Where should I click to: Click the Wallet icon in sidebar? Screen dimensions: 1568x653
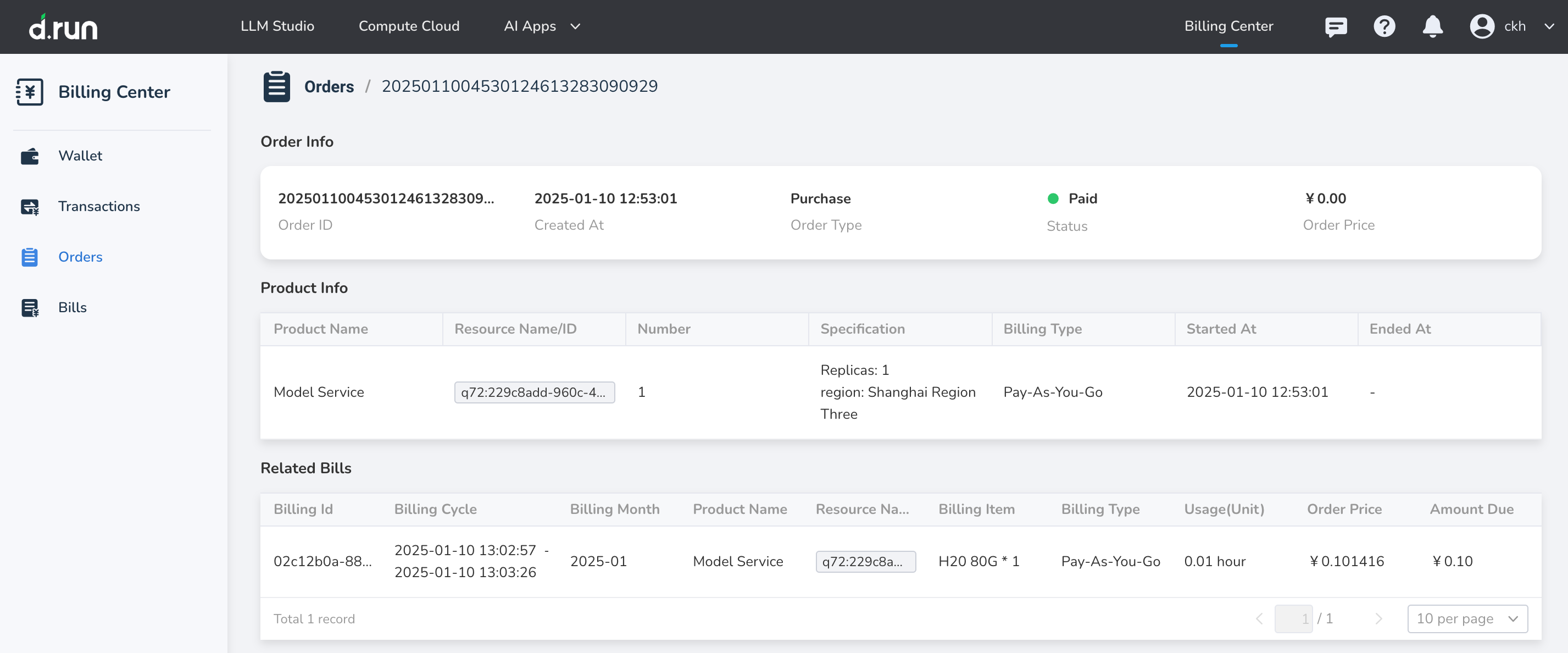coord(30,156)
